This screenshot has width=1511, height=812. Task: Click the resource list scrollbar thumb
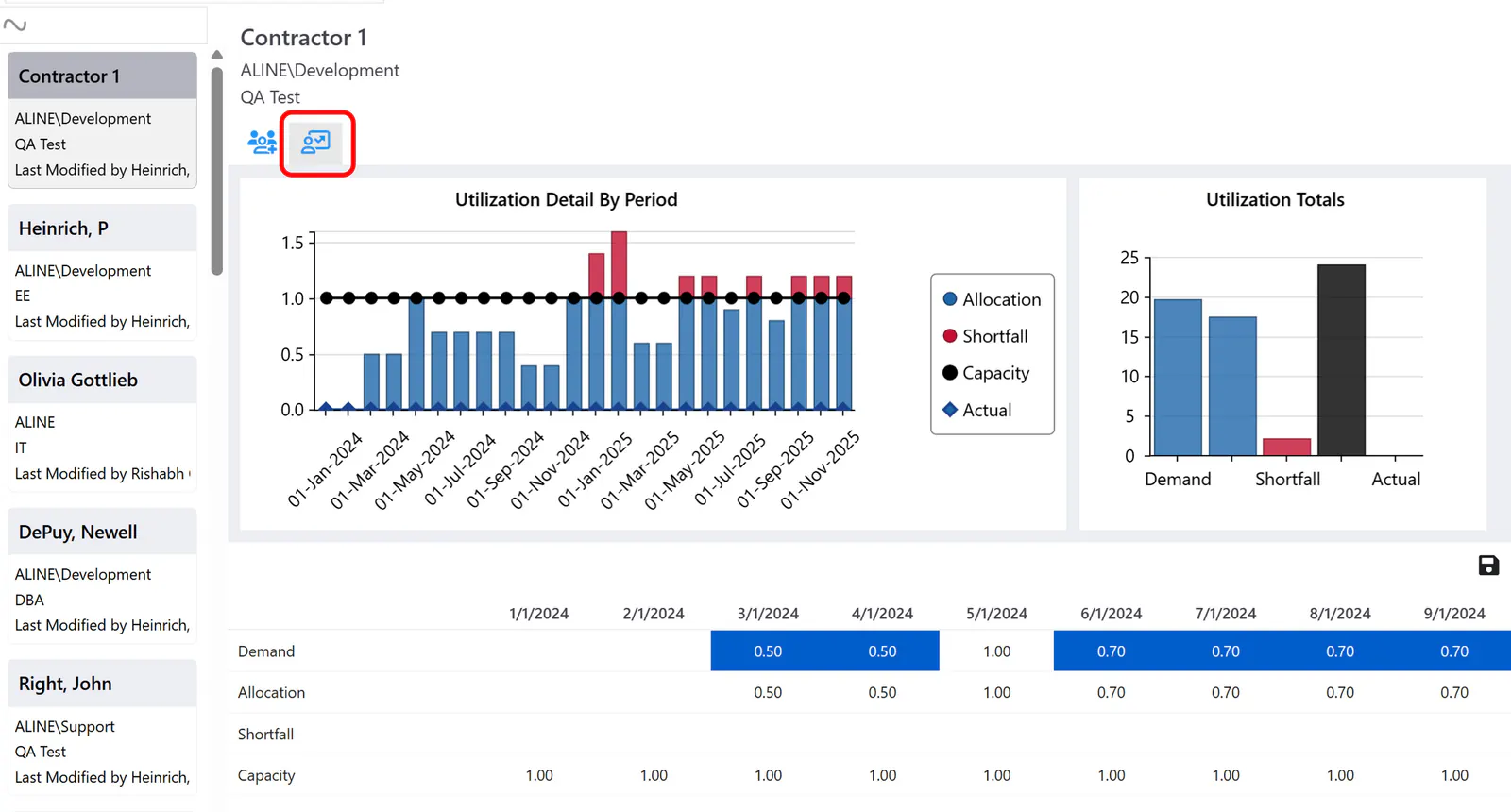click(x=217, y=171)
